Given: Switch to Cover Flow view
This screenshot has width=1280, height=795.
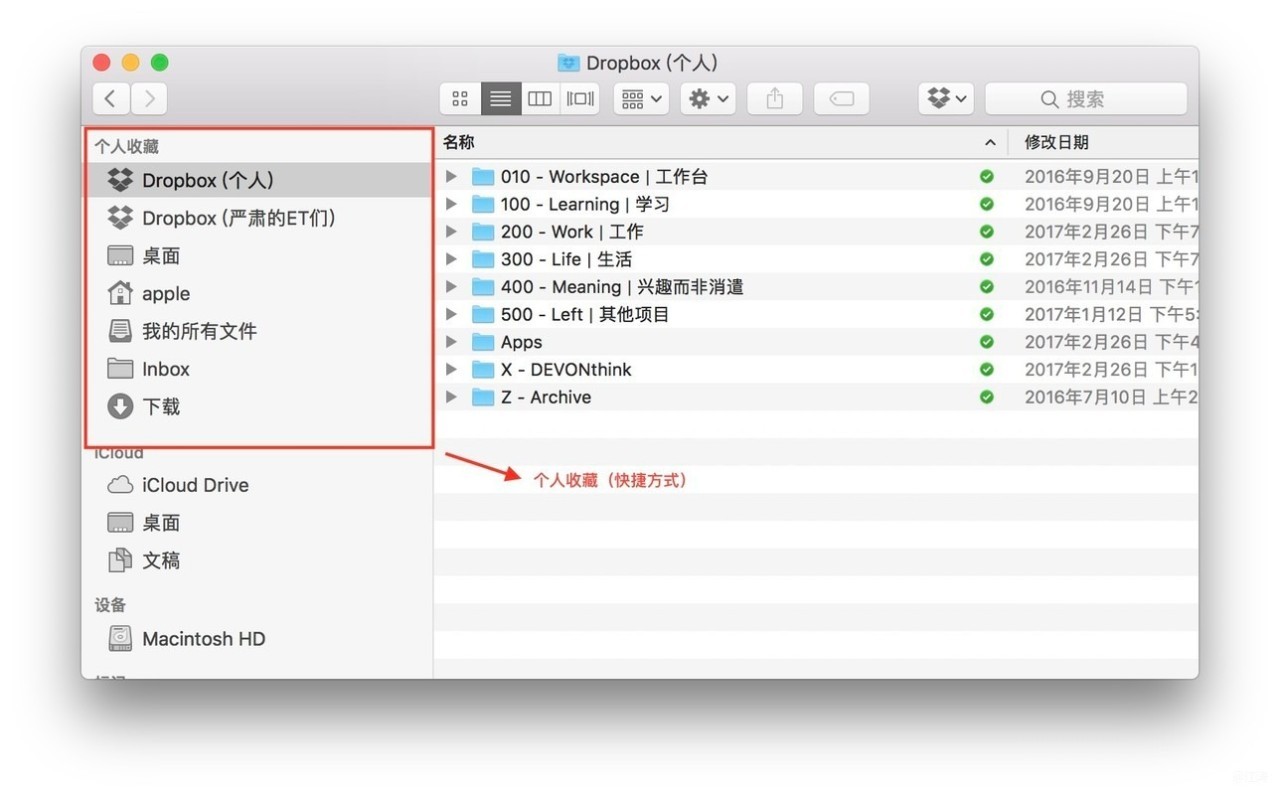Looking at the screenshot, I should 580,98.
